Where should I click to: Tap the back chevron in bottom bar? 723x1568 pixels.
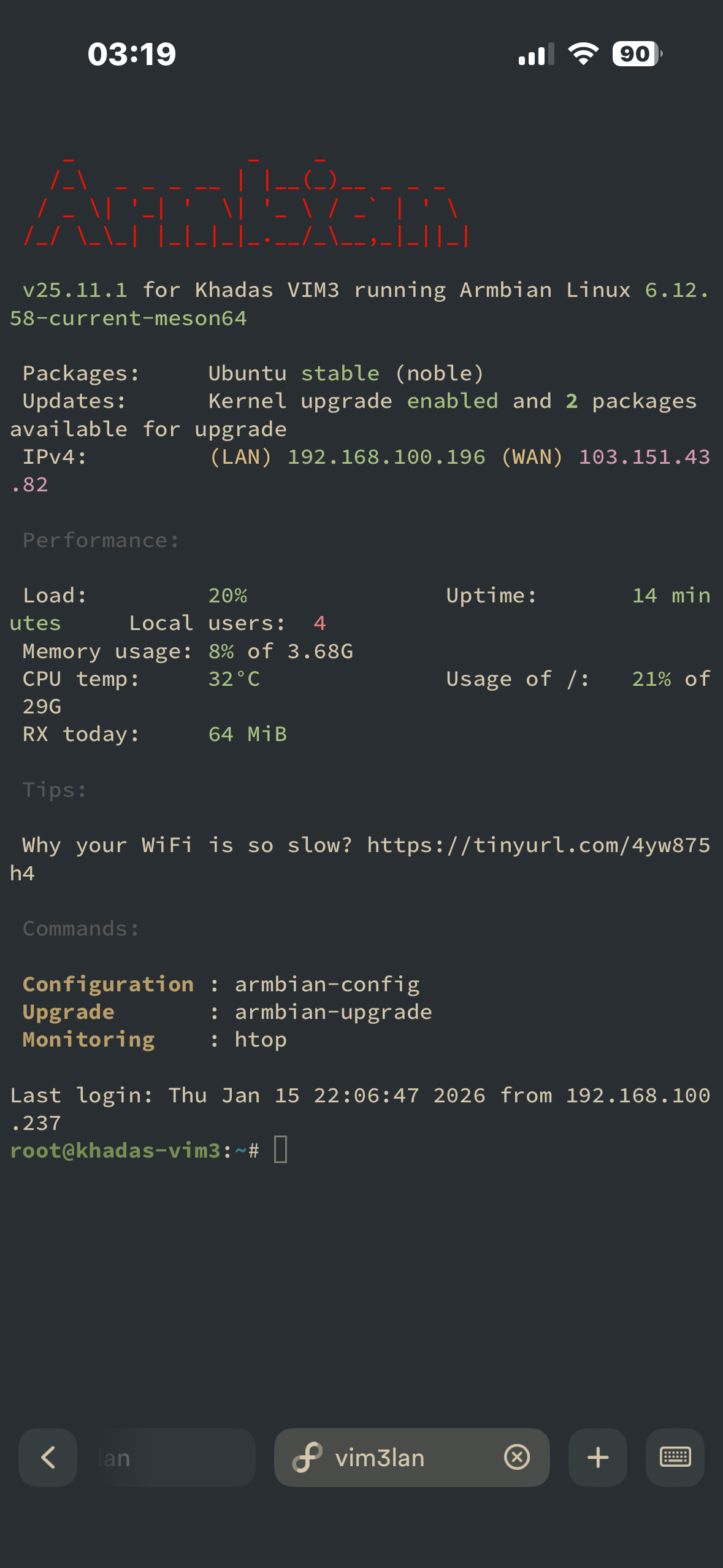point(48,1457)
